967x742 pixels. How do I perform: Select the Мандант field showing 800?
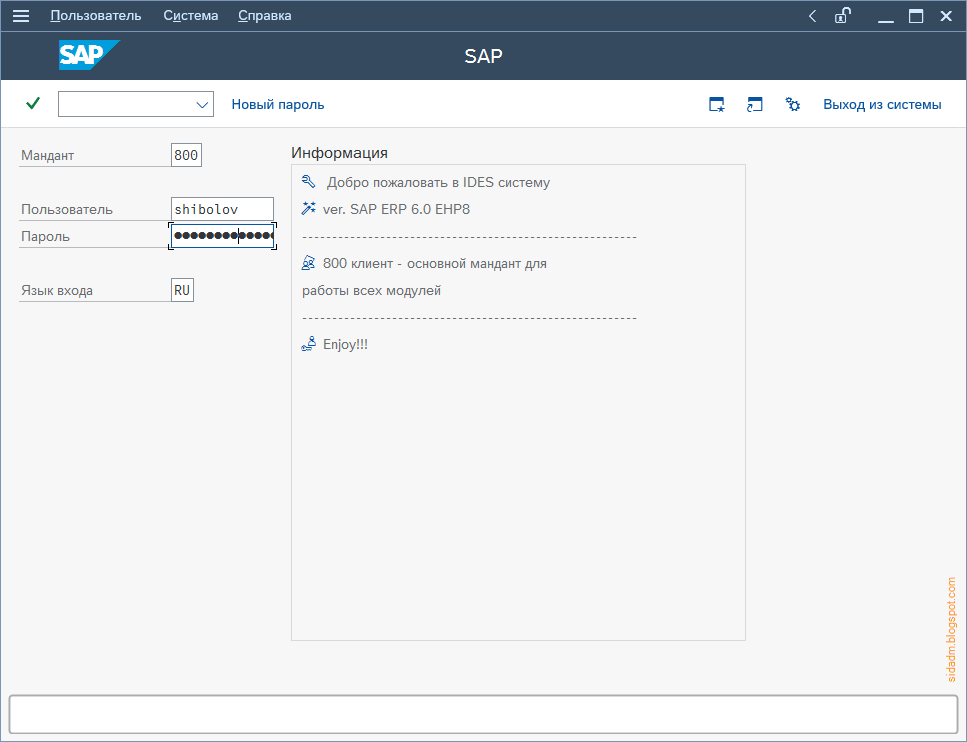tap(188, 154)
